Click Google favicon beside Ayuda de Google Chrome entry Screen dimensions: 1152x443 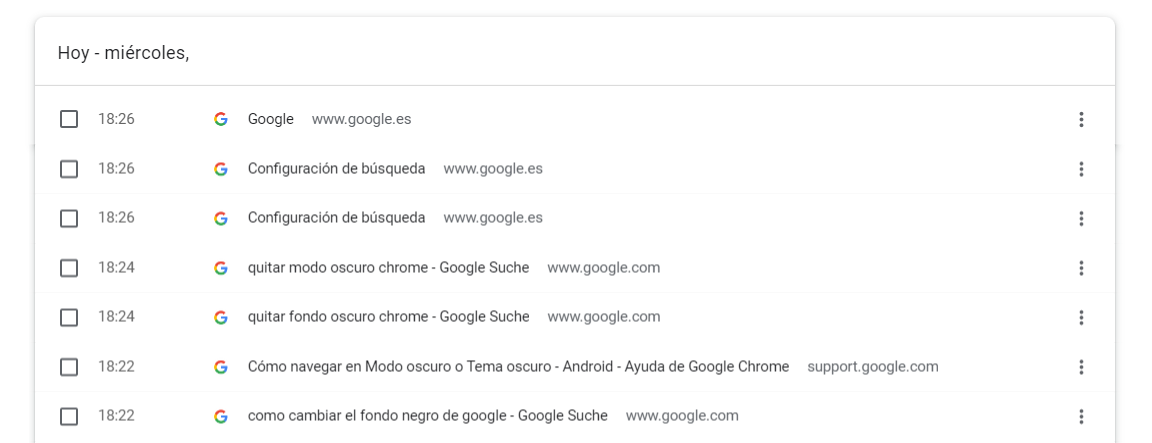(x=221, y=367)
